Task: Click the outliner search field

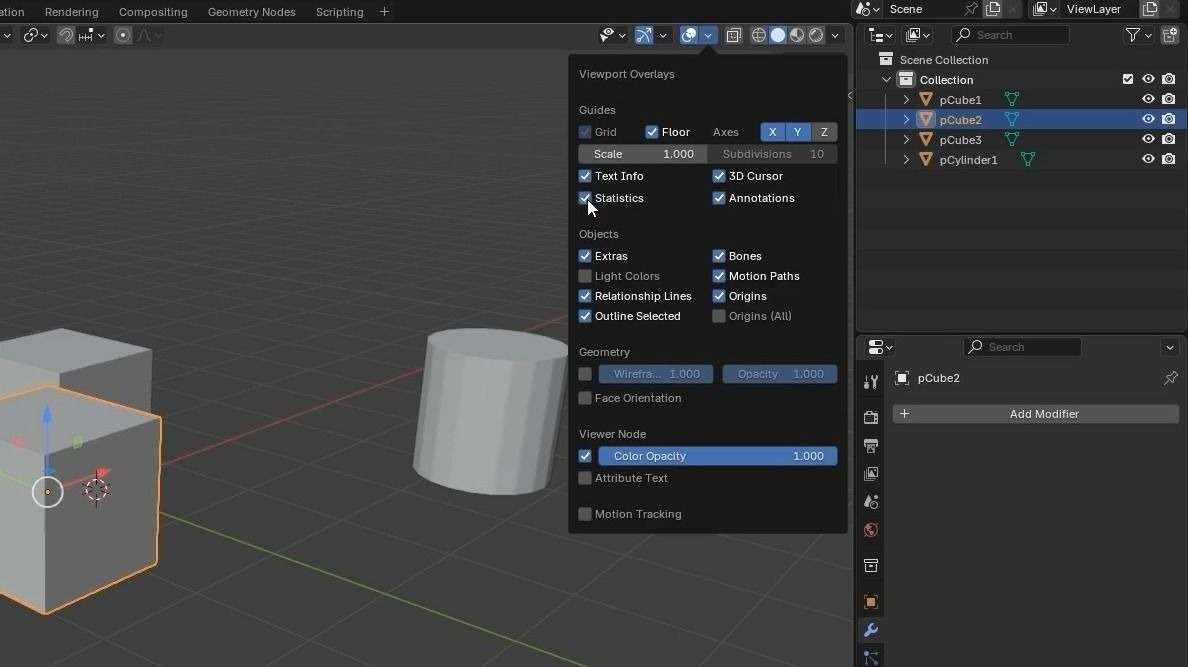Action: 1010,35
